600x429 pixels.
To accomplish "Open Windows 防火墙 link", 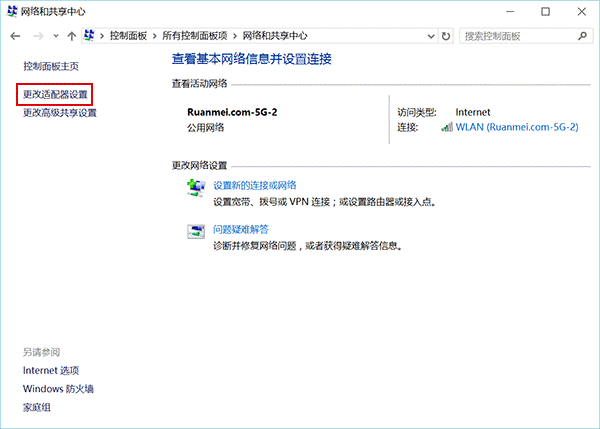I will [58, 389].
